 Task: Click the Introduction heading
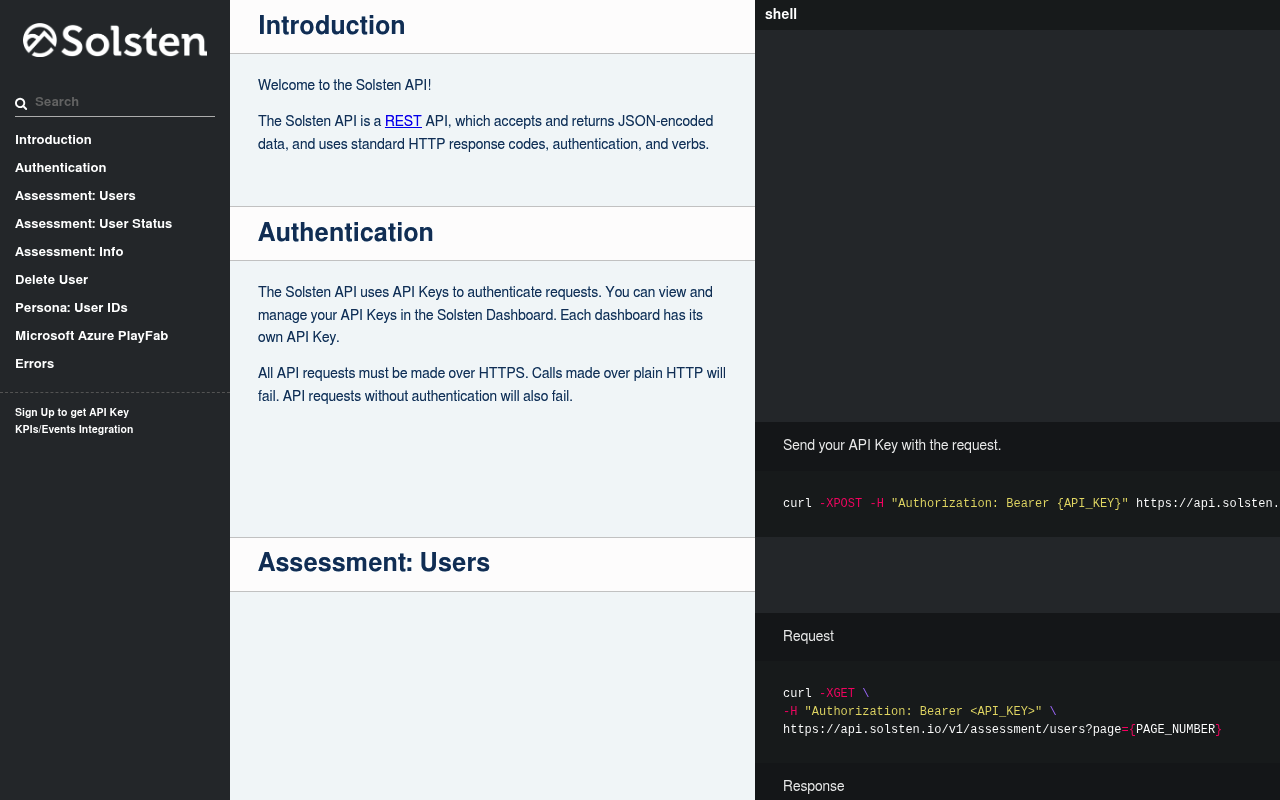pos(331,25)
